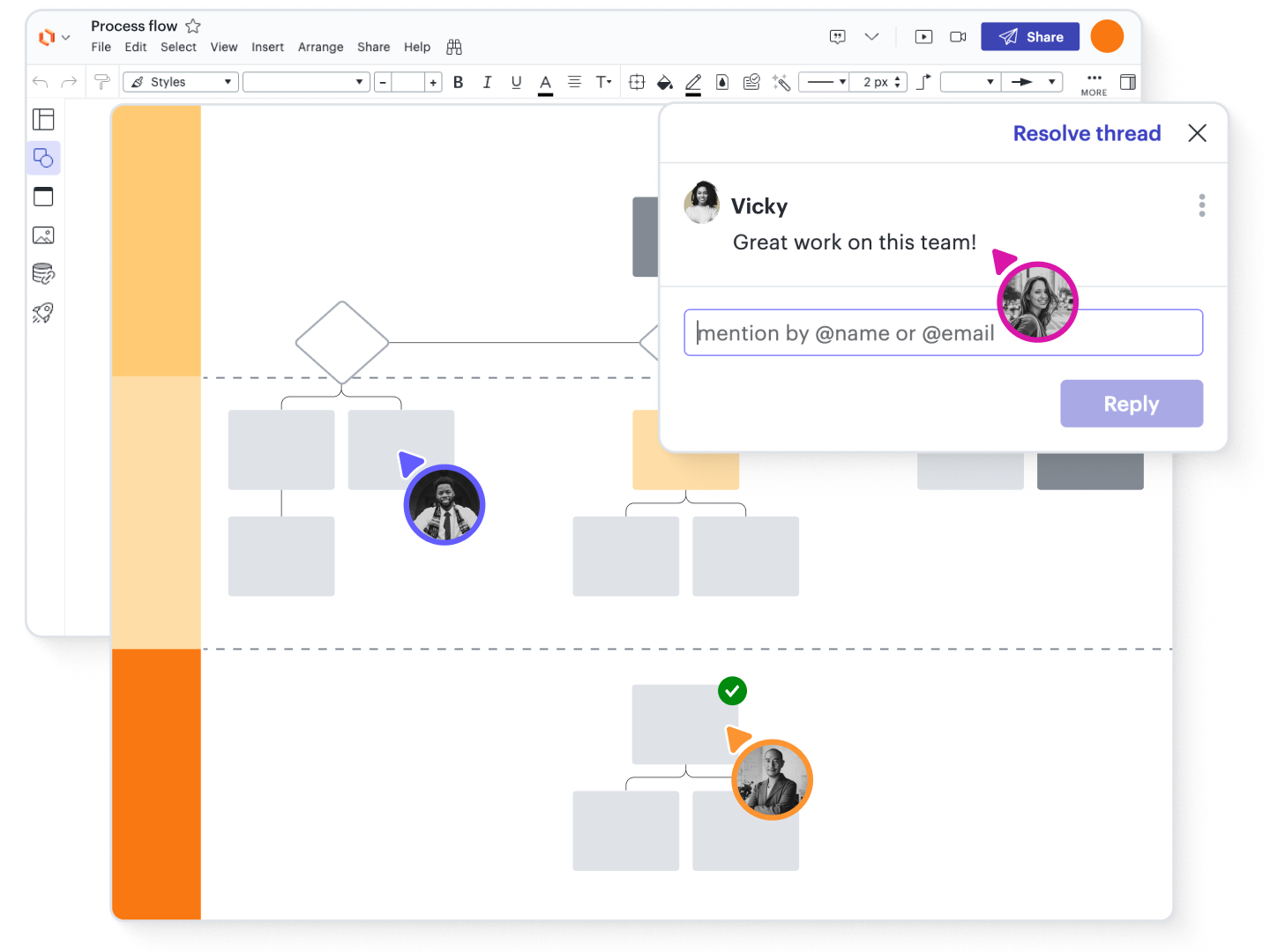Open the arrow endpoint style dropdown
1270x952 pixels.
click(x=1032, y=82)
